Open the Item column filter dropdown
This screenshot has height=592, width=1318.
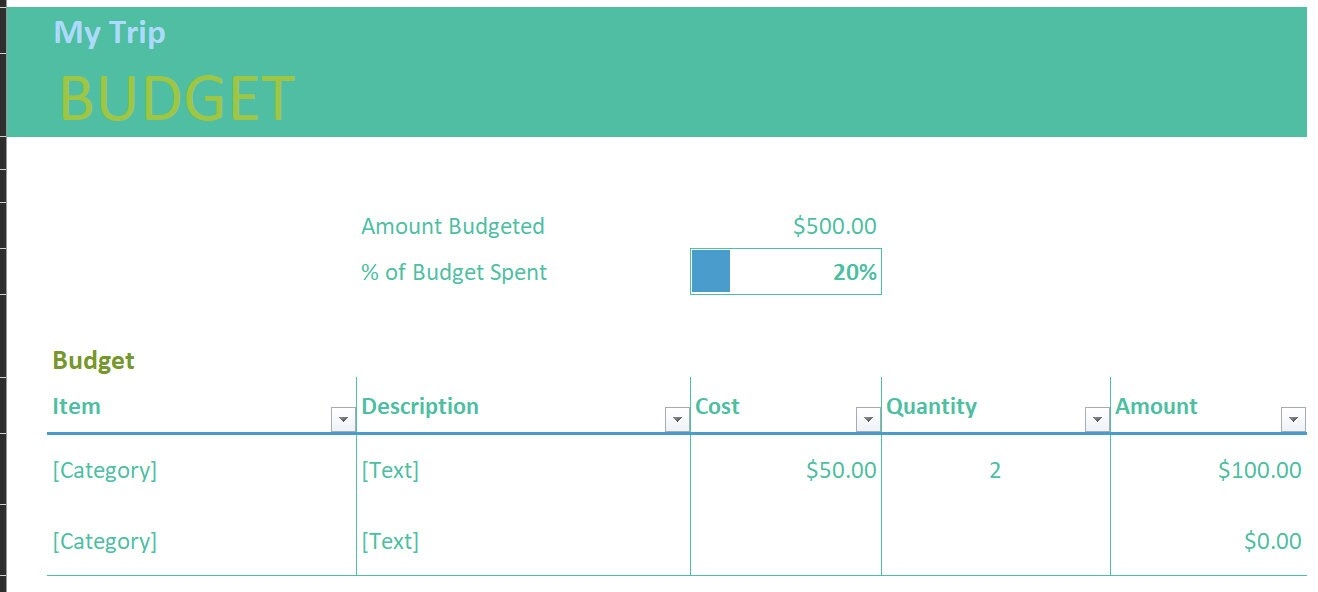[x=343, y=419]
